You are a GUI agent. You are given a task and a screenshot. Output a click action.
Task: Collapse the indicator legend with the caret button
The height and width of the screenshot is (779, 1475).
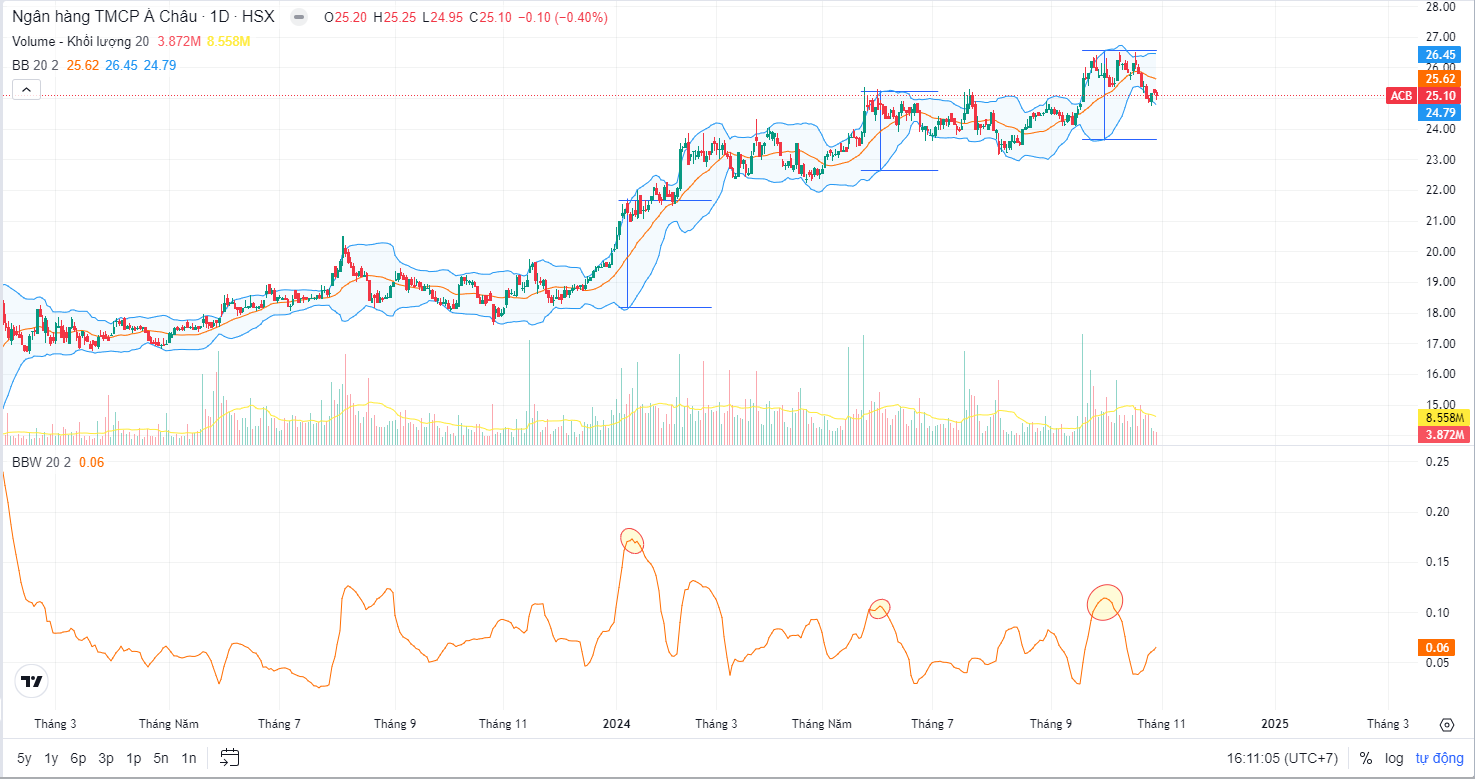click(x=27, y=90)
